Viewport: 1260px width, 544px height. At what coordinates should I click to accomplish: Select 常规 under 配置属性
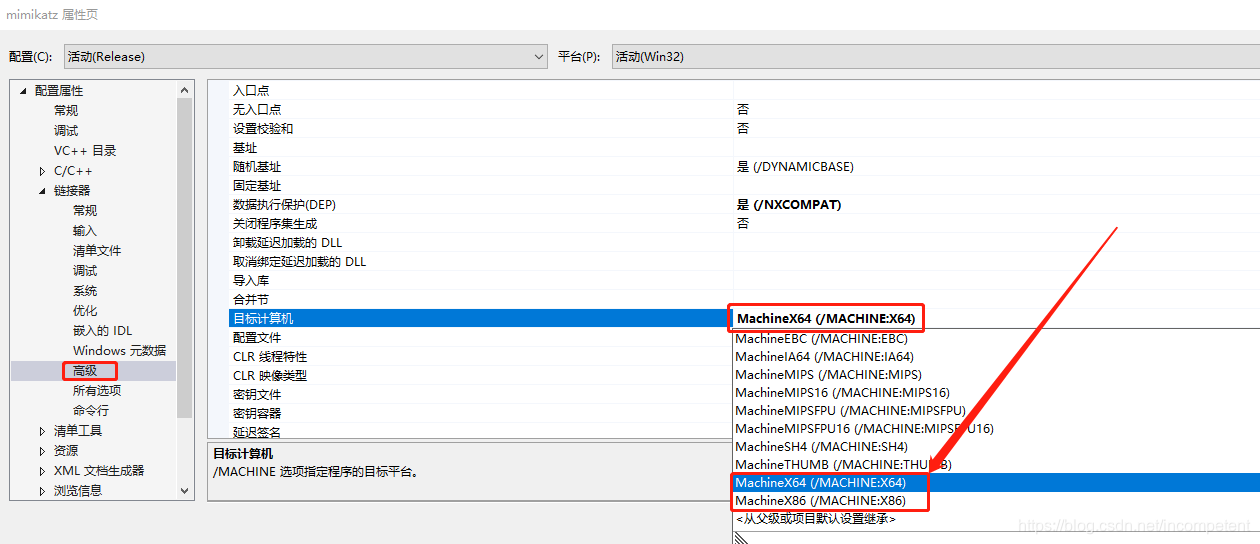coord(66,111)
